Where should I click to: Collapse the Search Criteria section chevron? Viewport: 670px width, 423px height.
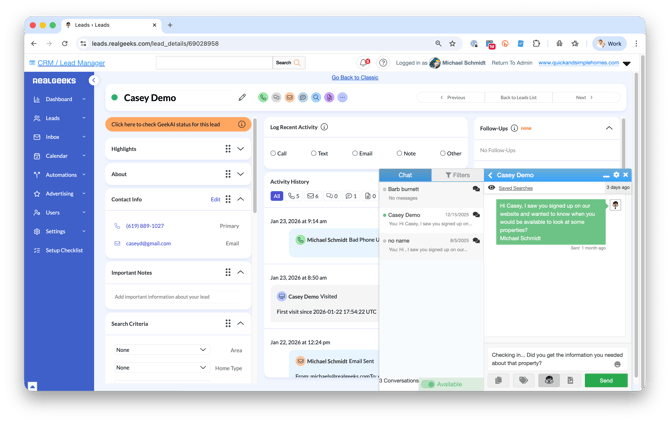coord(241,323)
